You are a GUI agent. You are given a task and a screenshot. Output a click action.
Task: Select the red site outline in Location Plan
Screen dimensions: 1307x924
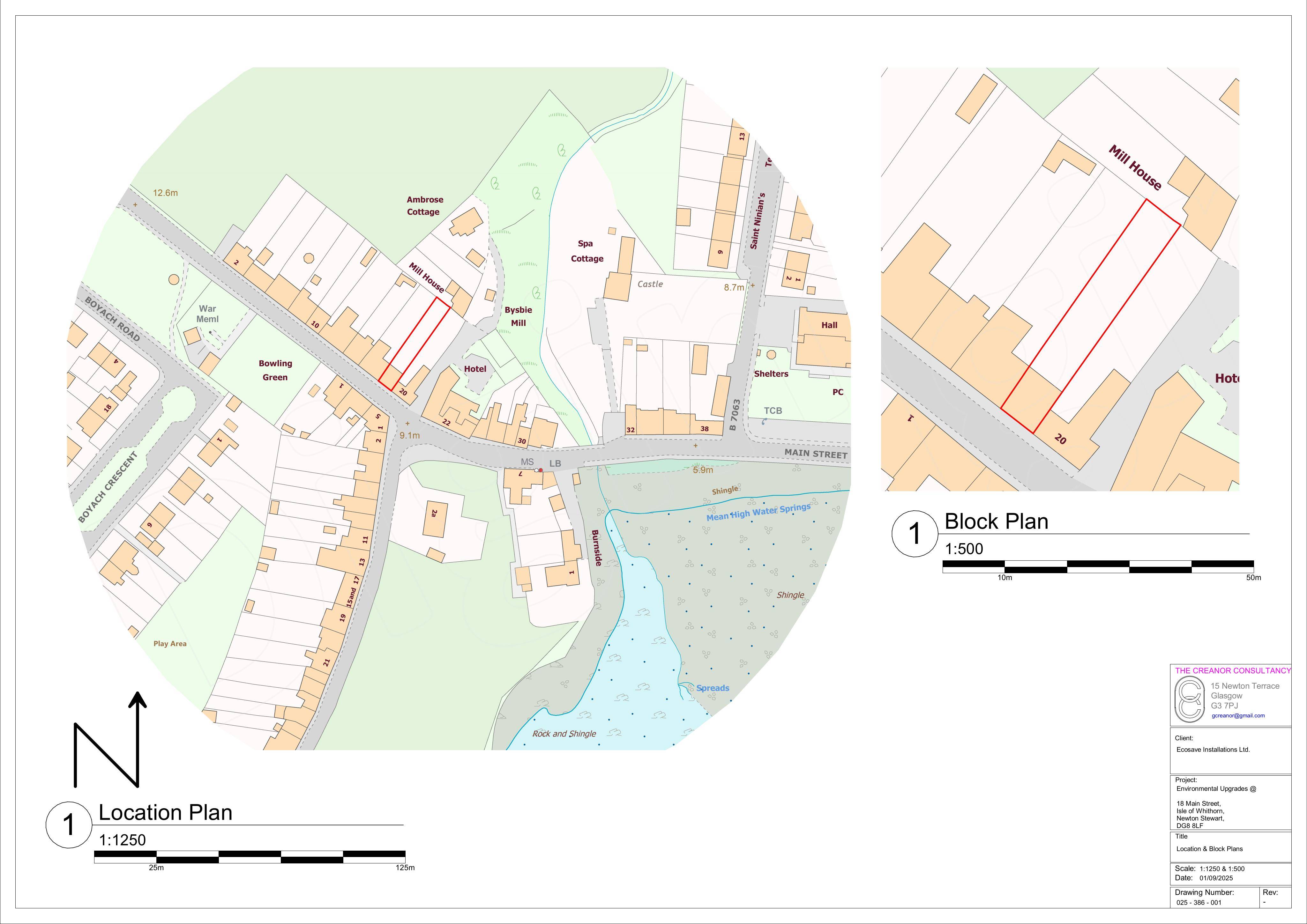415,344
